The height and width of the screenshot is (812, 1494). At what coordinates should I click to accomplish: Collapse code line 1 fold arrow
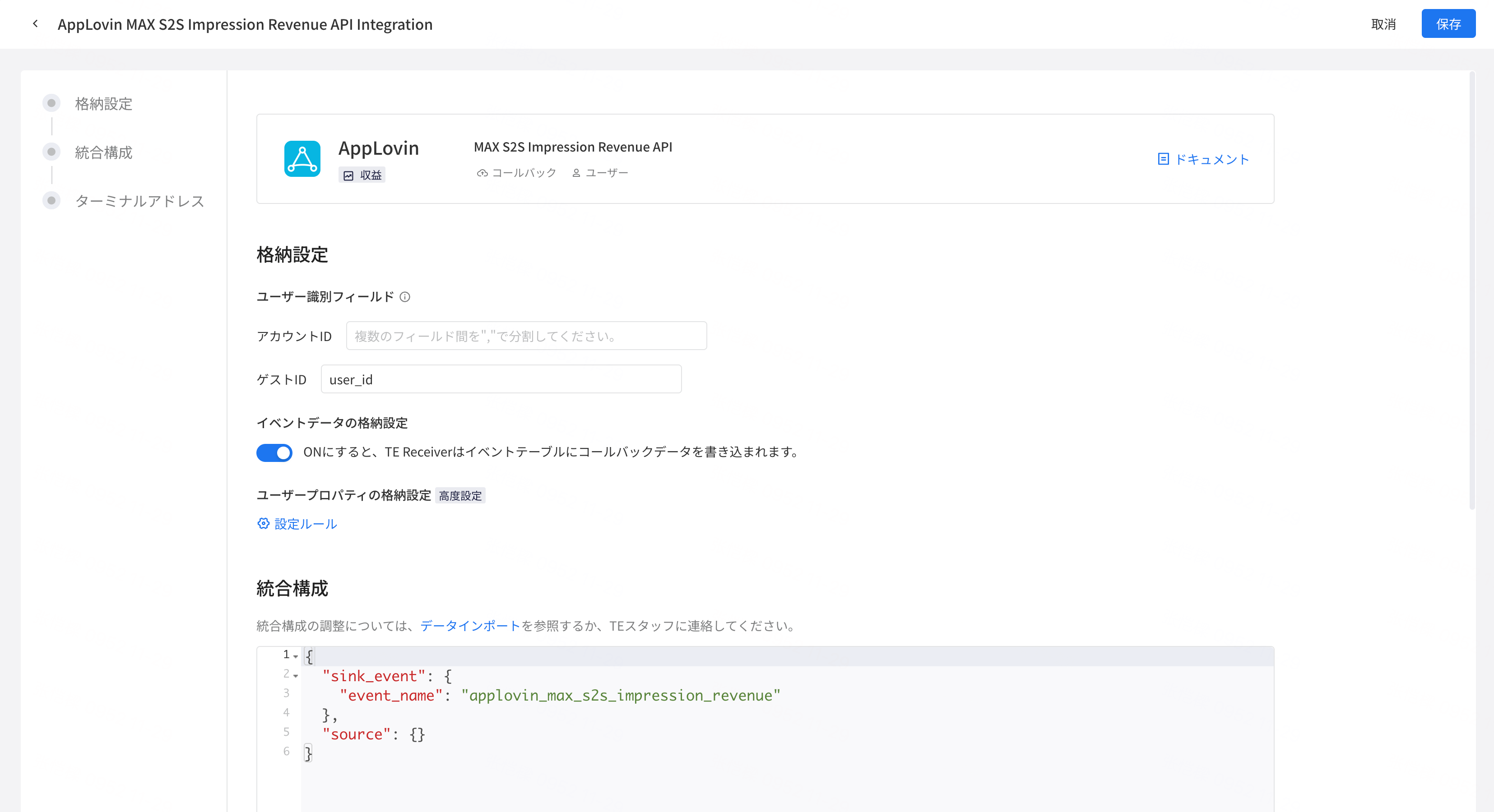296,657
